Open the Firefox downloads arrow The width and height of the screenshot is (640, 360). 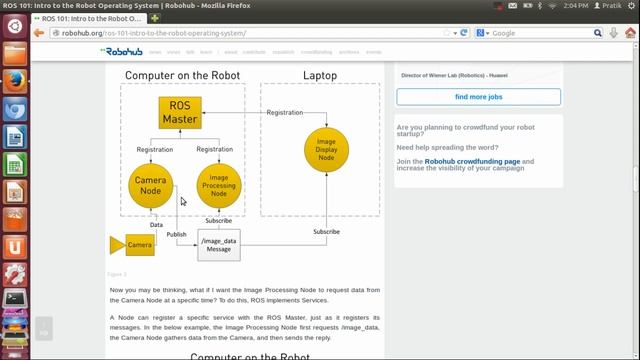[x=613, y=33]
